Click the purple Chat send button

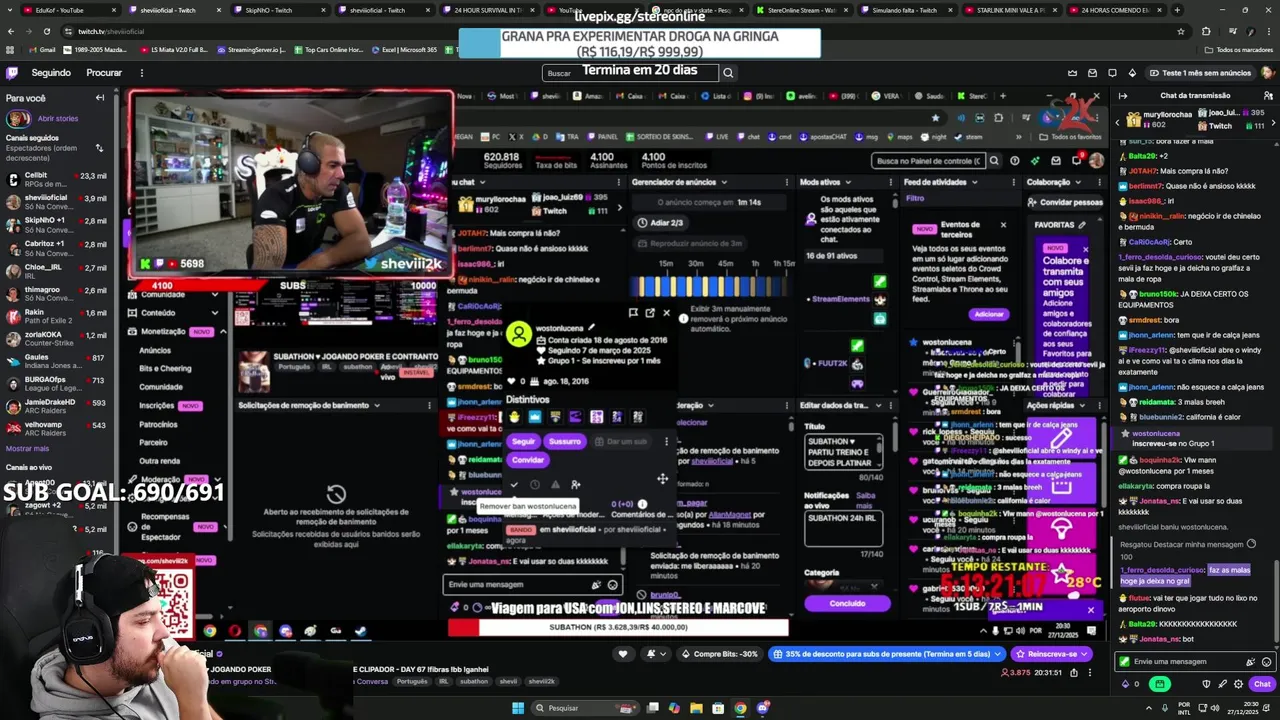click(x=1262, y=684)
